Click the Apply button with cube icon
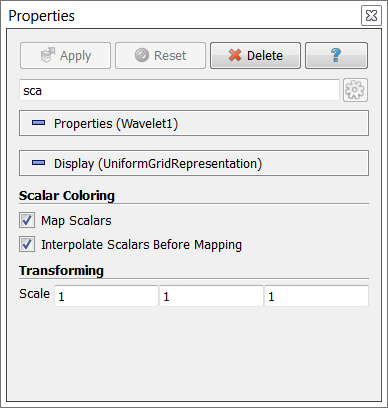The width and height of the screenshot is (388, 408). coord(65,56)
